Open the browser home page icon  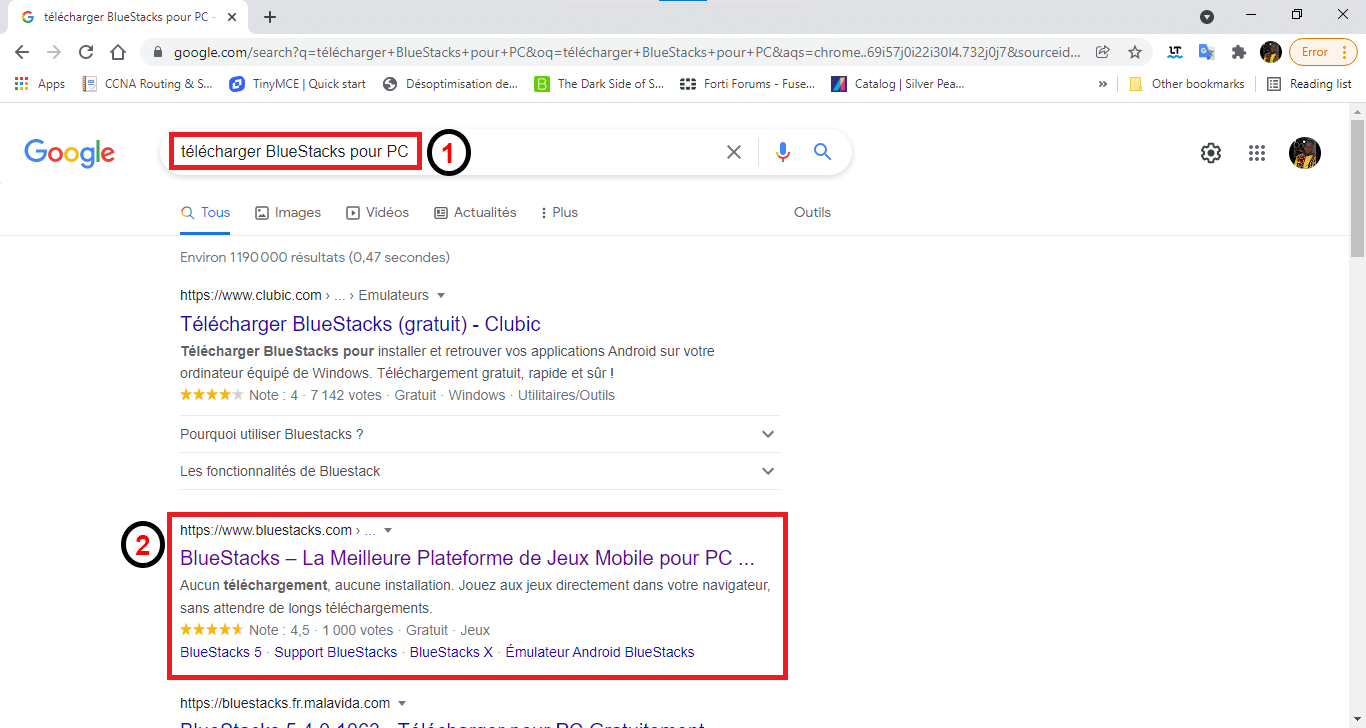click(x=118, y=52)
